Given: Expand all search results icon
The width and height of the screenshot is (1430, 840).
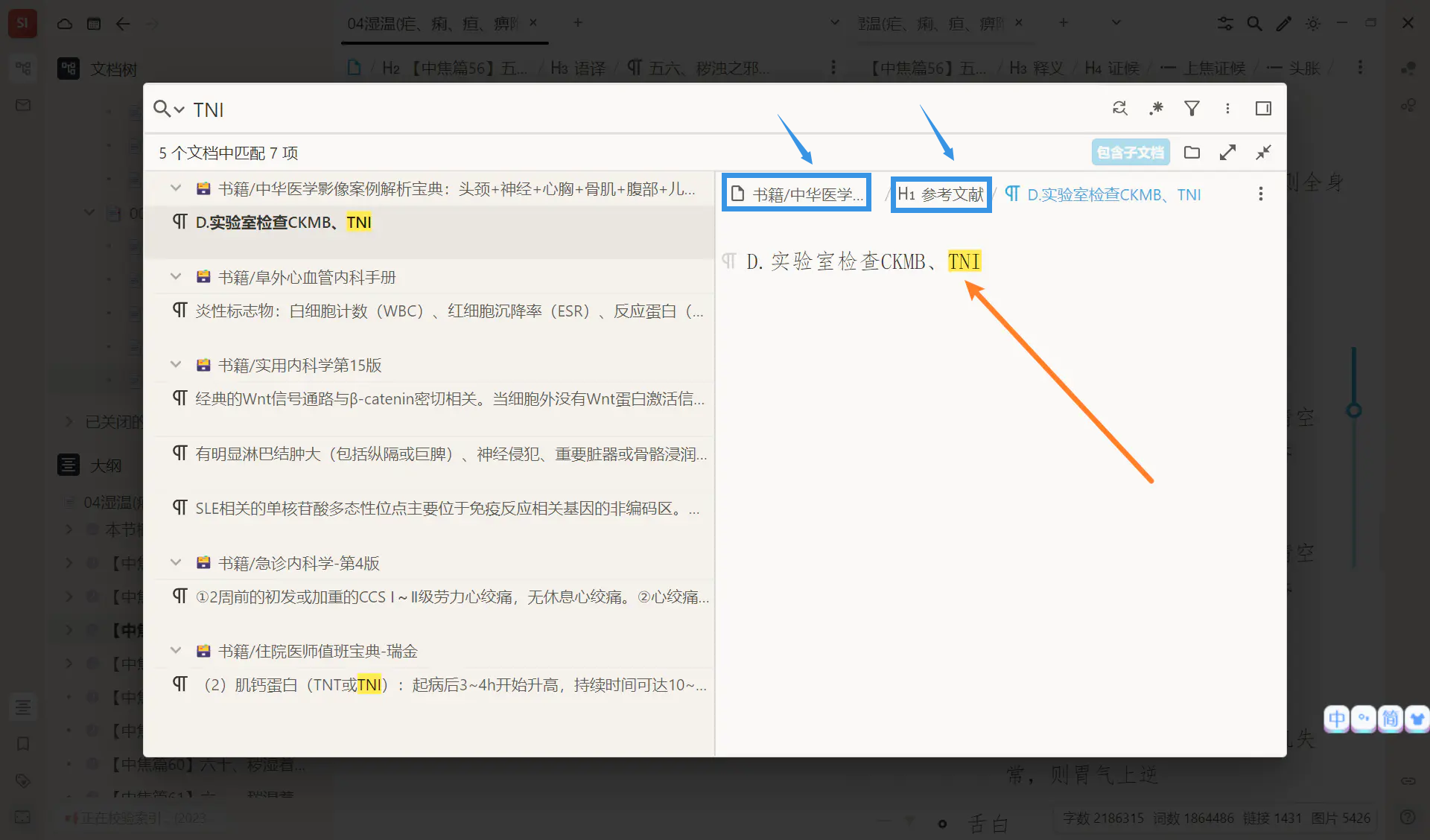Looking at the screenshot, I should click(1227, 153).
